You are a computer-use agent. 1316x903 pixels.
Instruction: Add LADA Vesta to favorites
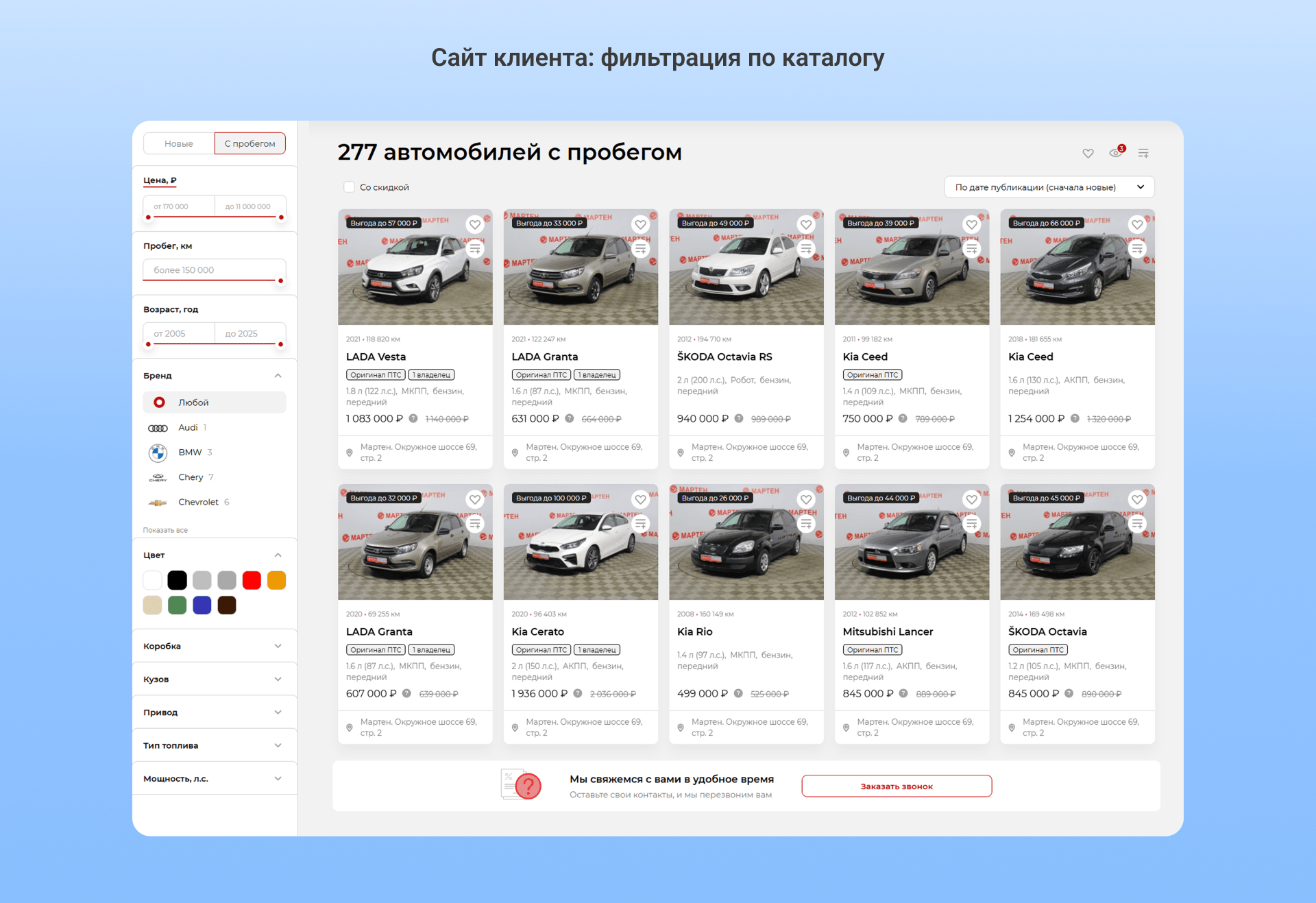475,224
